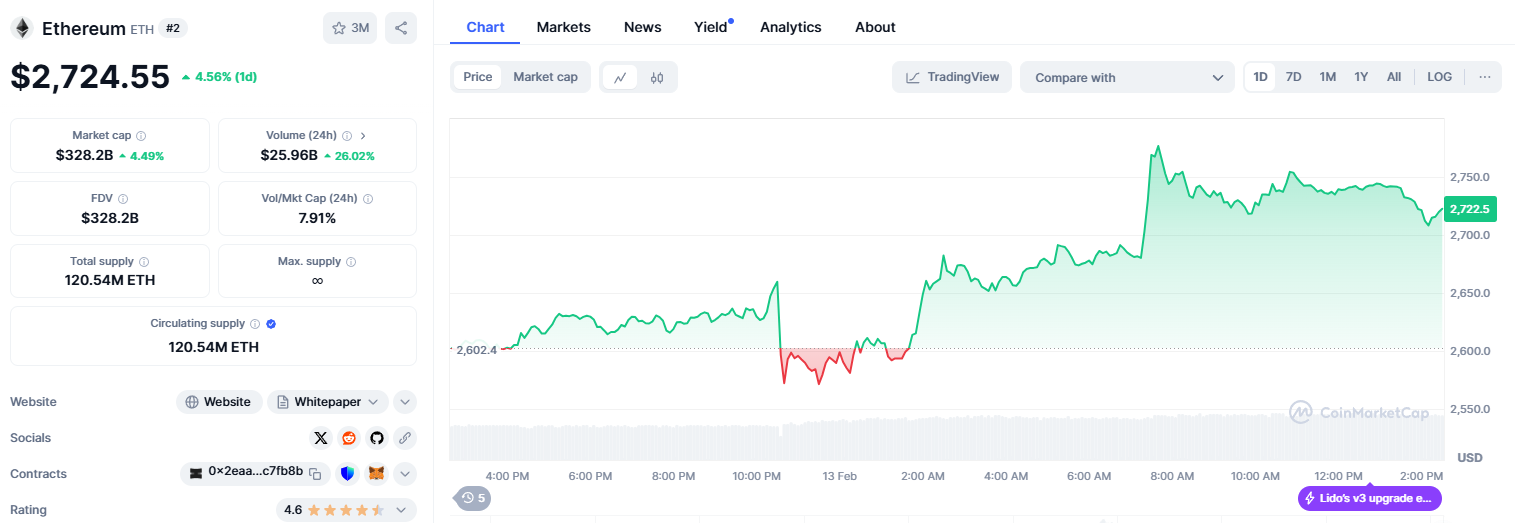The image size is (1515, 523).
Task: Open chart events history badge showing 5
Action: click(472, 498)
